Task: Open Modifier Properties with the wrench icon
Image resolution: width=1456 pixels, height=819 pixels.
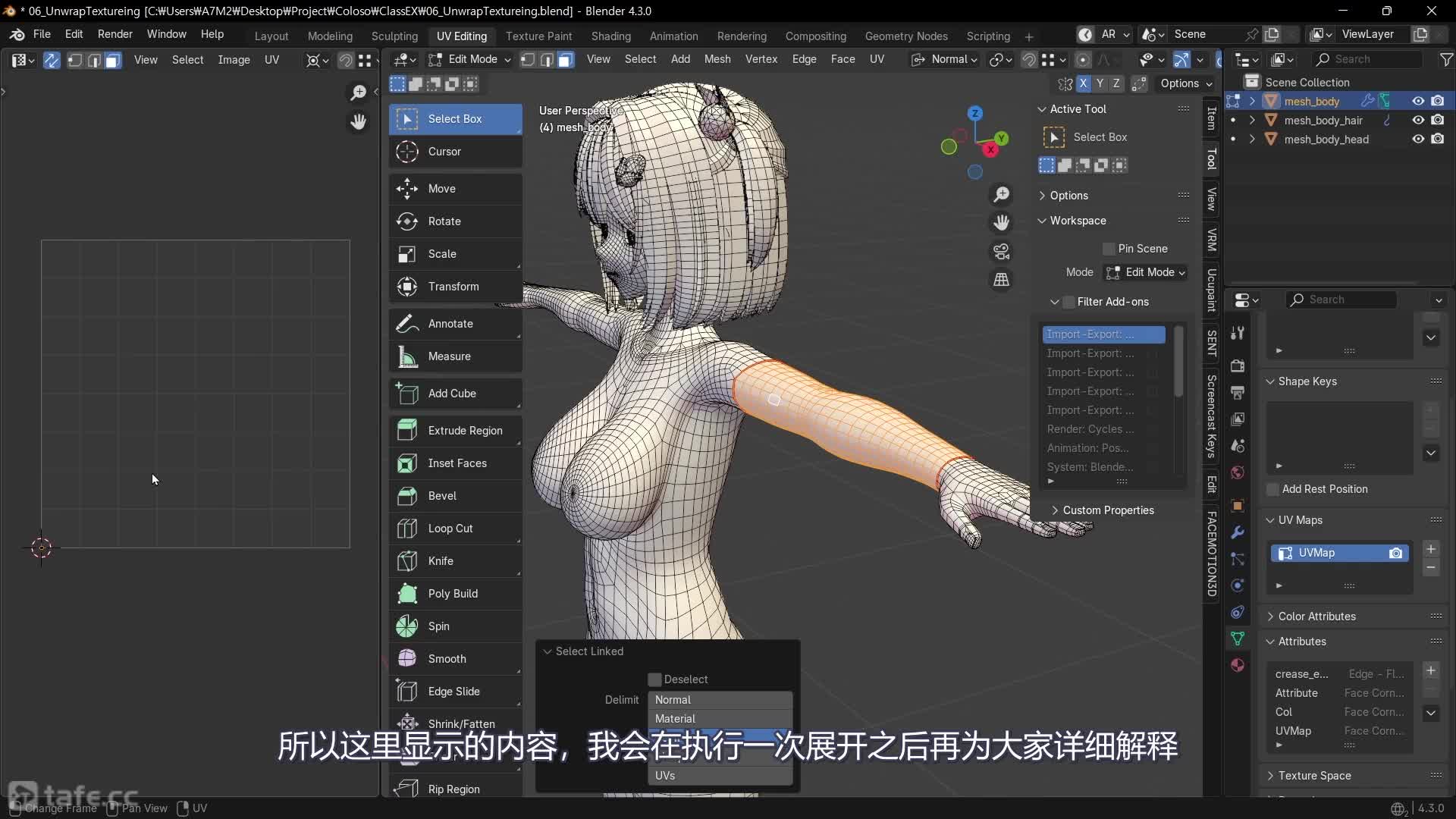Action: pyautogui.click(x=1238, y=532)
